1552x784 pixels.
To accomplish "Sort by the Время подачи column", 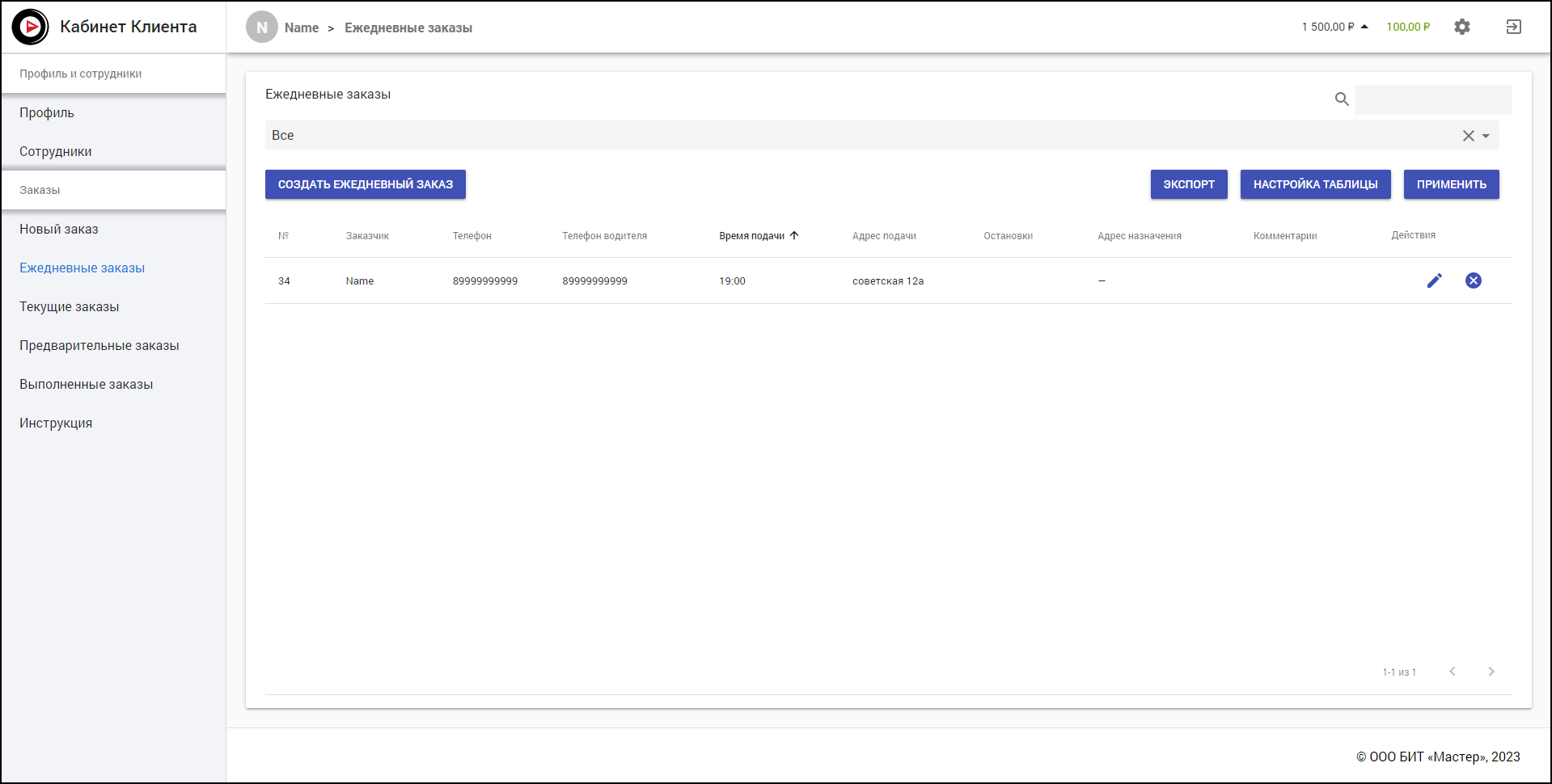I will (752, 236).
